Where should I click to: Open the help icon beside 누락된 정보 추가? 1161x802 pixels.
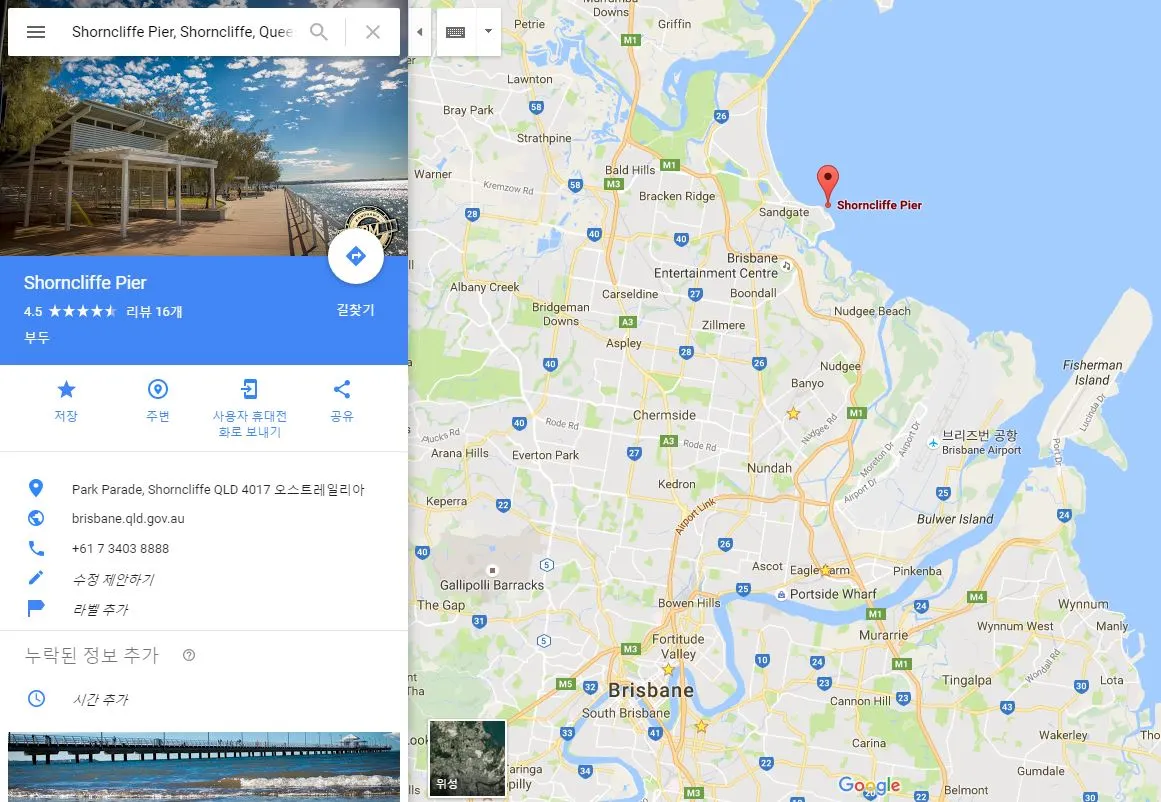[x=189, y=655]
